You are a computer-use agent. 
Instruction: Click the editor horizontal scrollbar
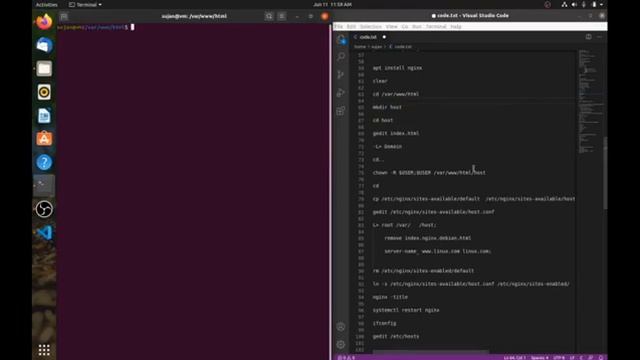point(431,351)
